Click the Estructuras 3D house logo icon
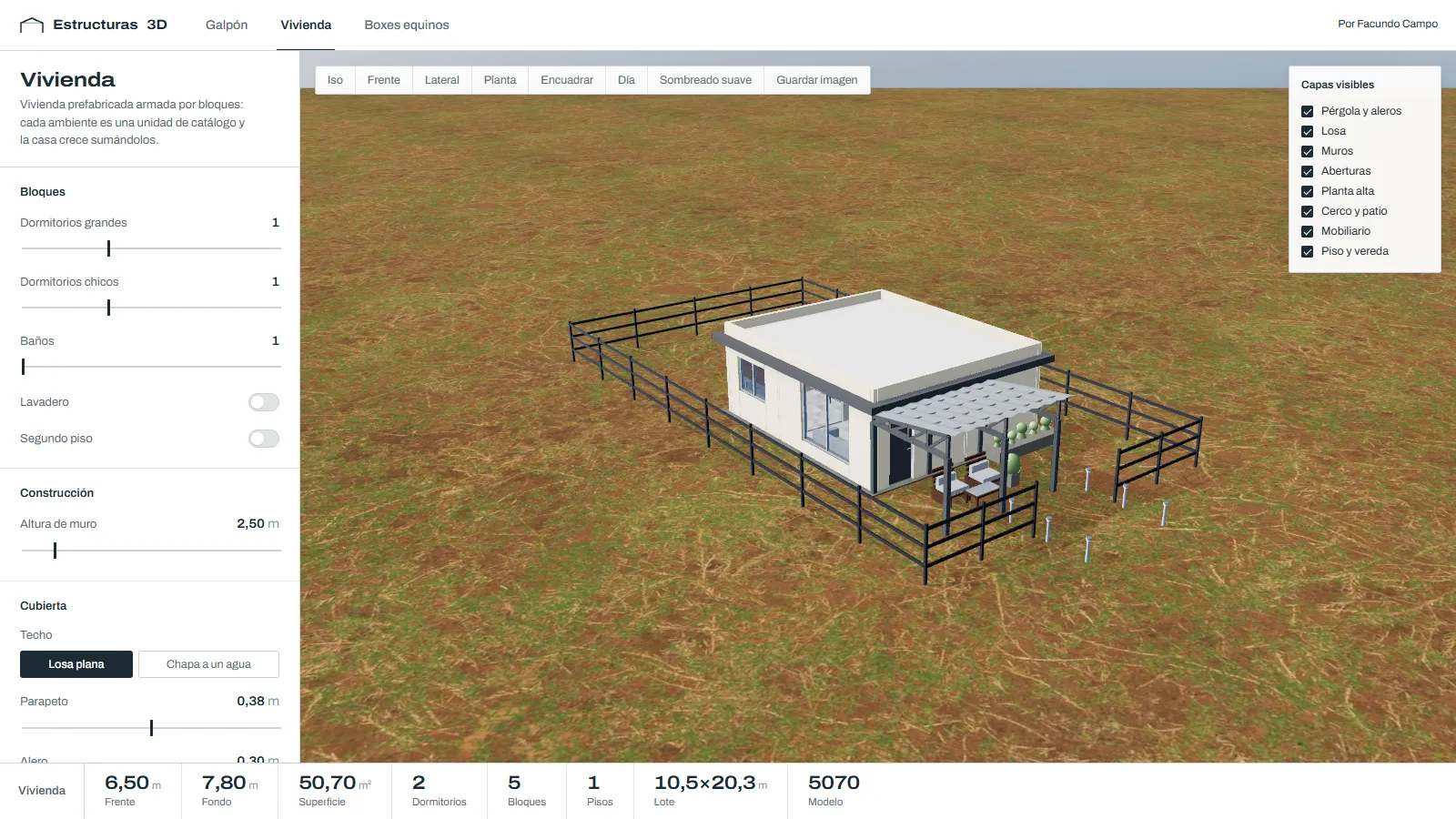The height and width of the screenshot is (819, 1456). coord(32,25)
